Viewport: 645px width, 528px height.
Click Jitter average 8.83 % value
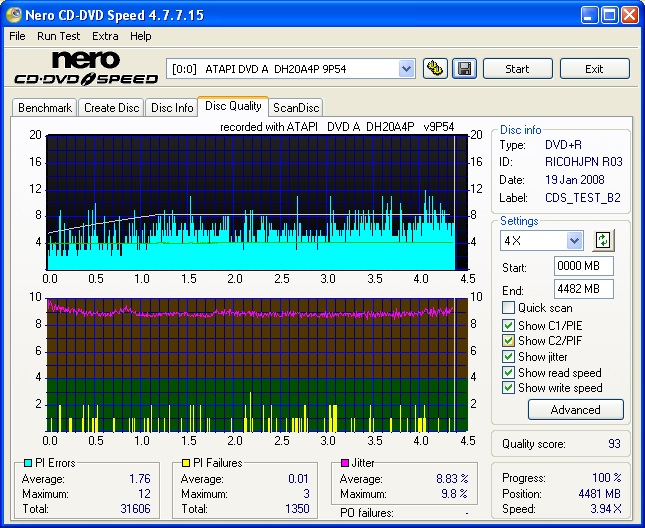coord(452,479)
